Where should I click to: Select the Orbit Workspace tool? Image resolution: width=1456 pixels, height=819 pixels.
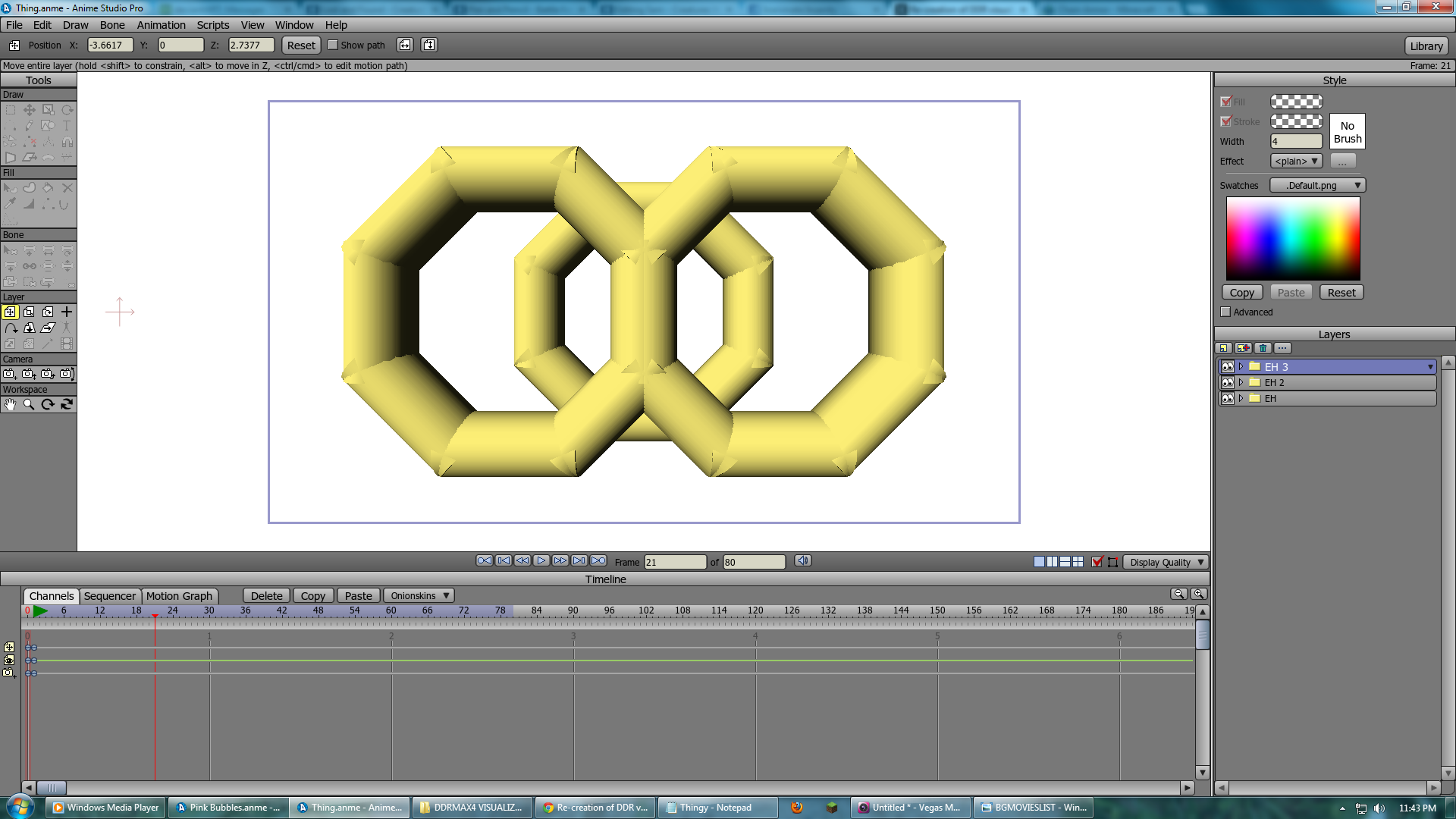pos(67,404)
